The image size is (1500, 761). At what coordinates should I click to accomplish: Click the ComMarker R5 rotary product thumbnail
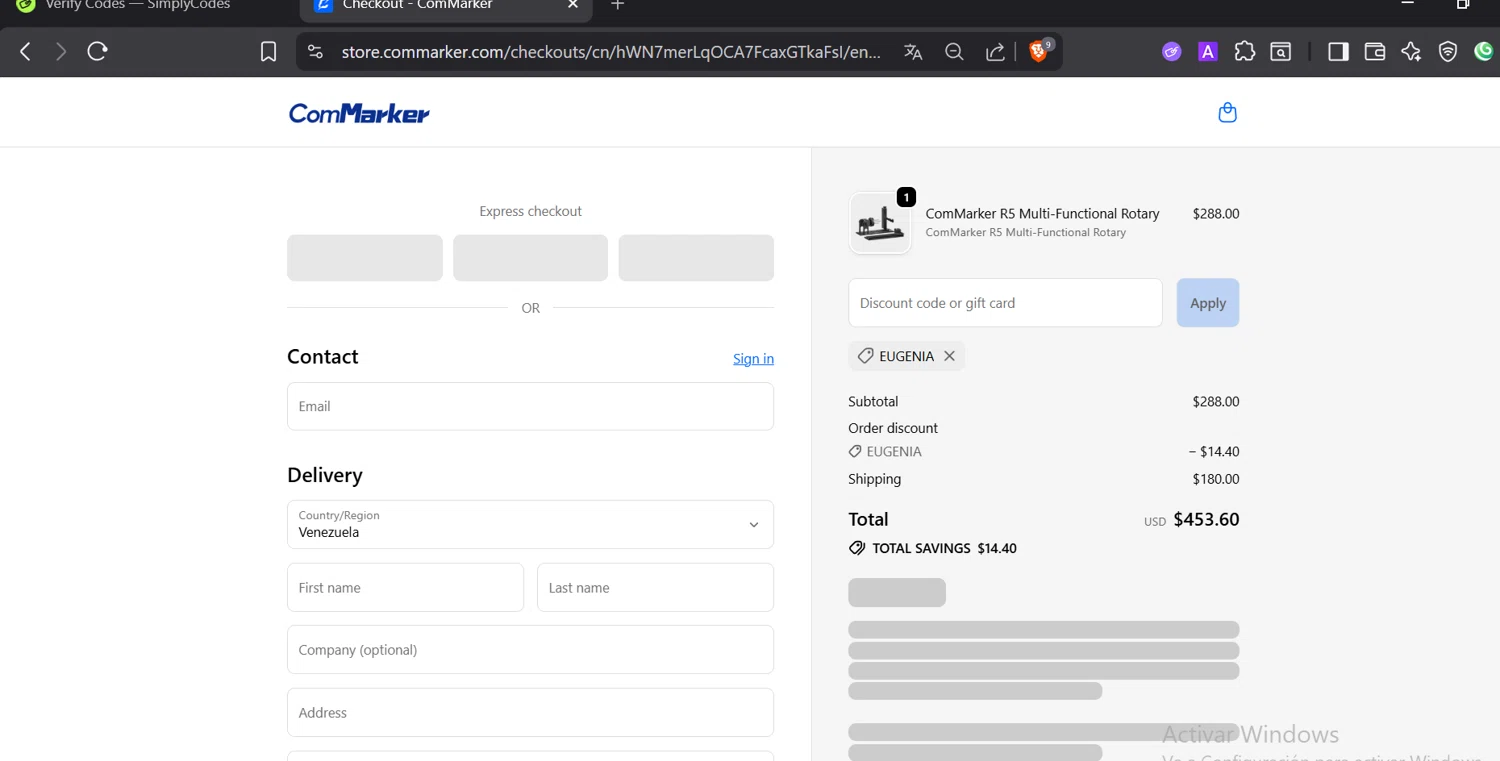880,223
